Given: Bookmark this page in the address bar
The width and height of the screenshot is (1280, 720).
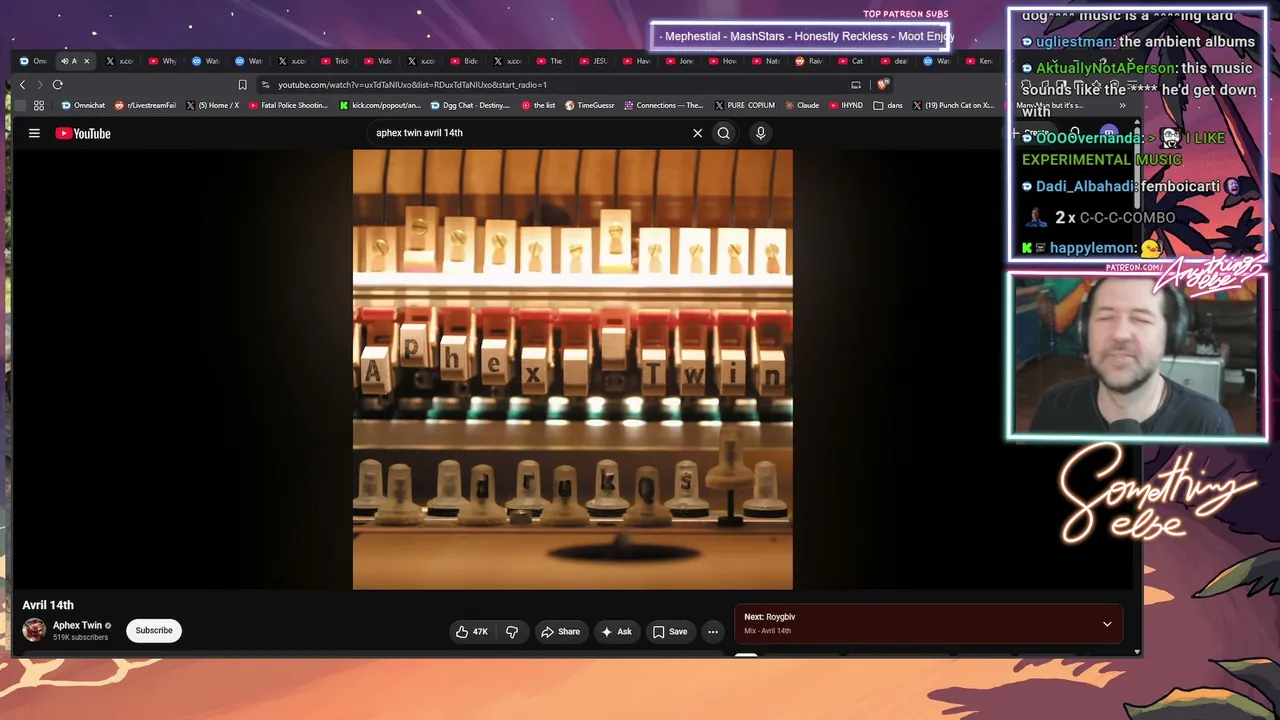Looking at the screenshot, I should point(242,85).
